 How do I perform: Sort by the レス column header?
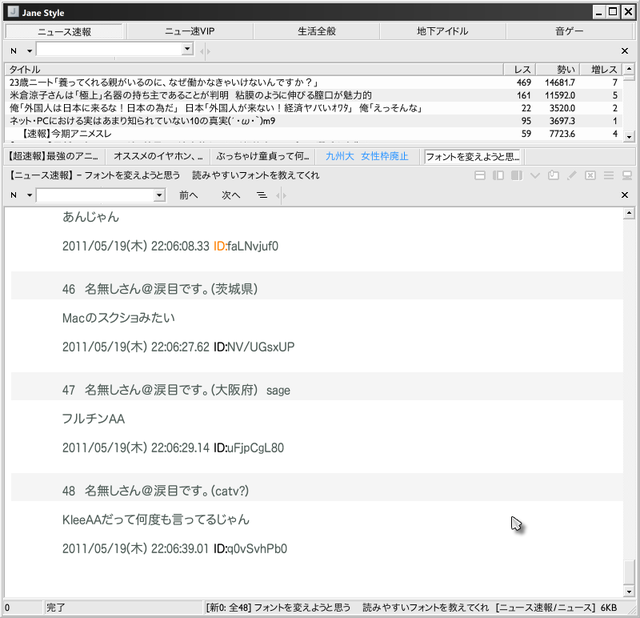(520, 69)
